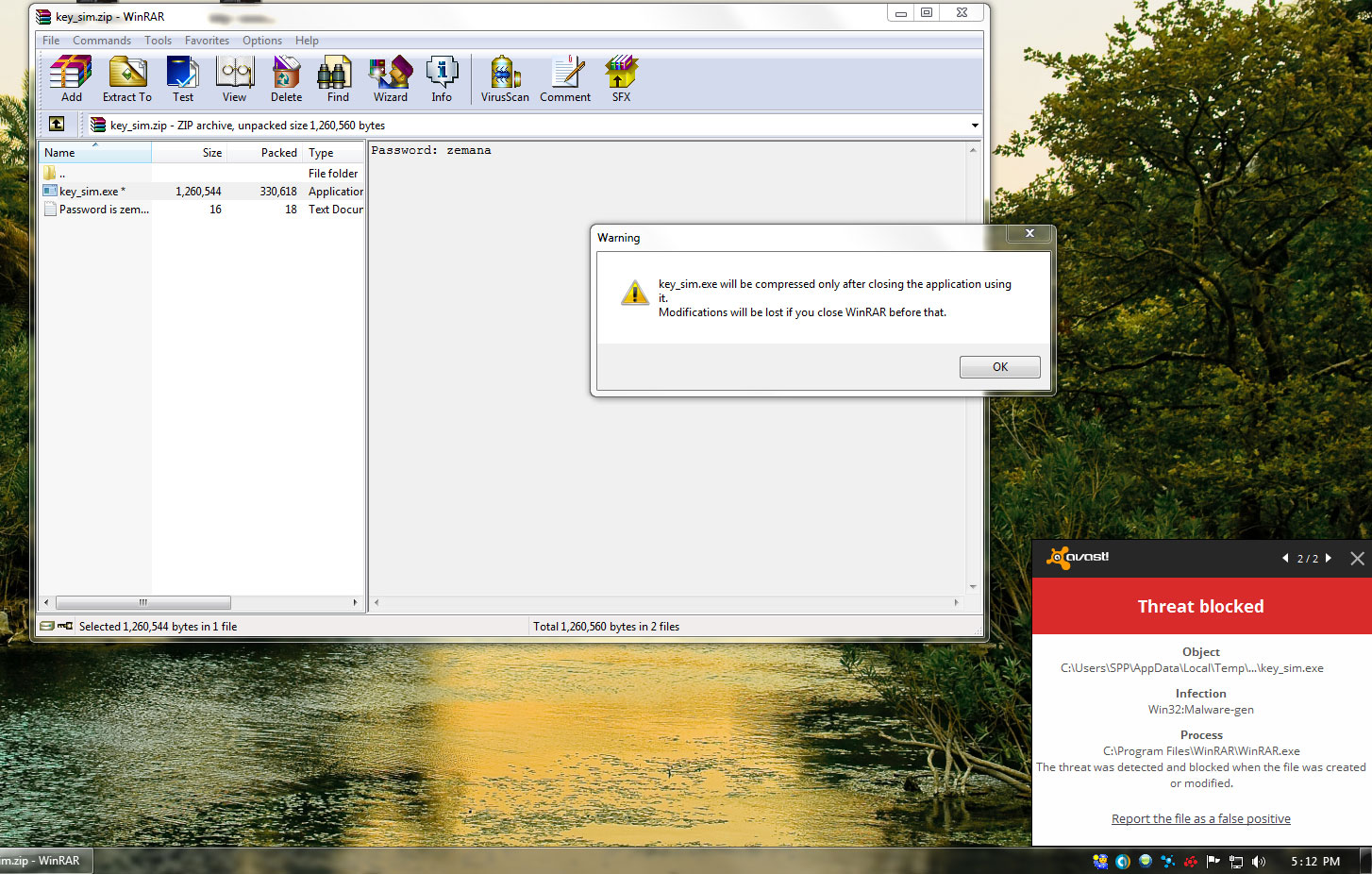The height and width of the screenshot is (874, 1372).
Task: Click file list scroll right arrow
Action: coord(356,602)
